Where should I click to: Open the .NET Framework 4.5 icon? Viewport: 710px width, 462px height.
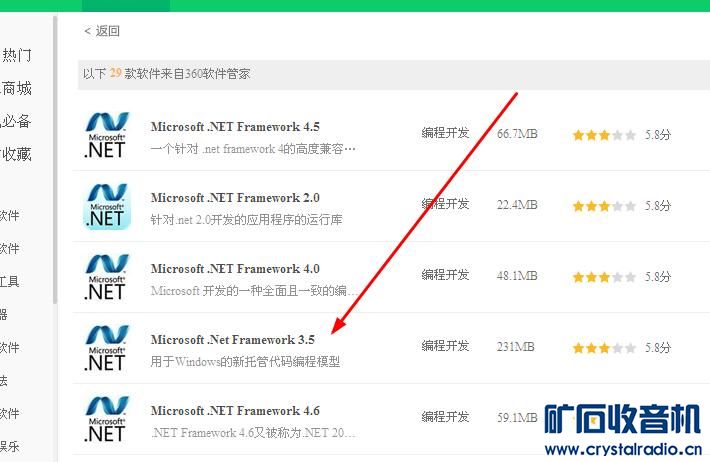(x=107, y=135)
